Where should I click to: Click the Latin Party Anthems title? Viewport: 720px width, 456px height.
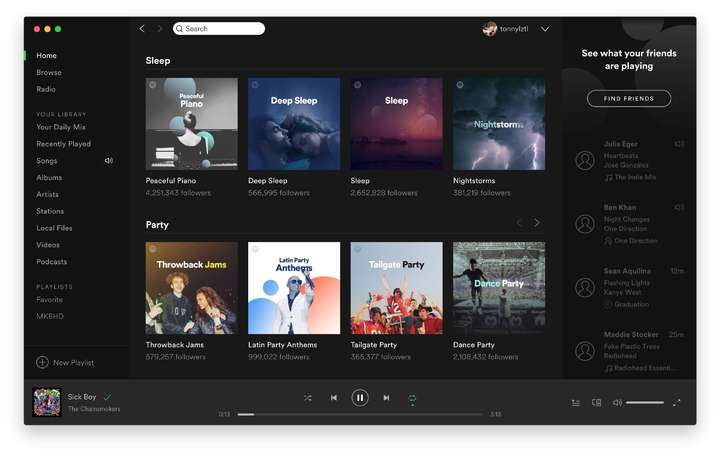282,345
